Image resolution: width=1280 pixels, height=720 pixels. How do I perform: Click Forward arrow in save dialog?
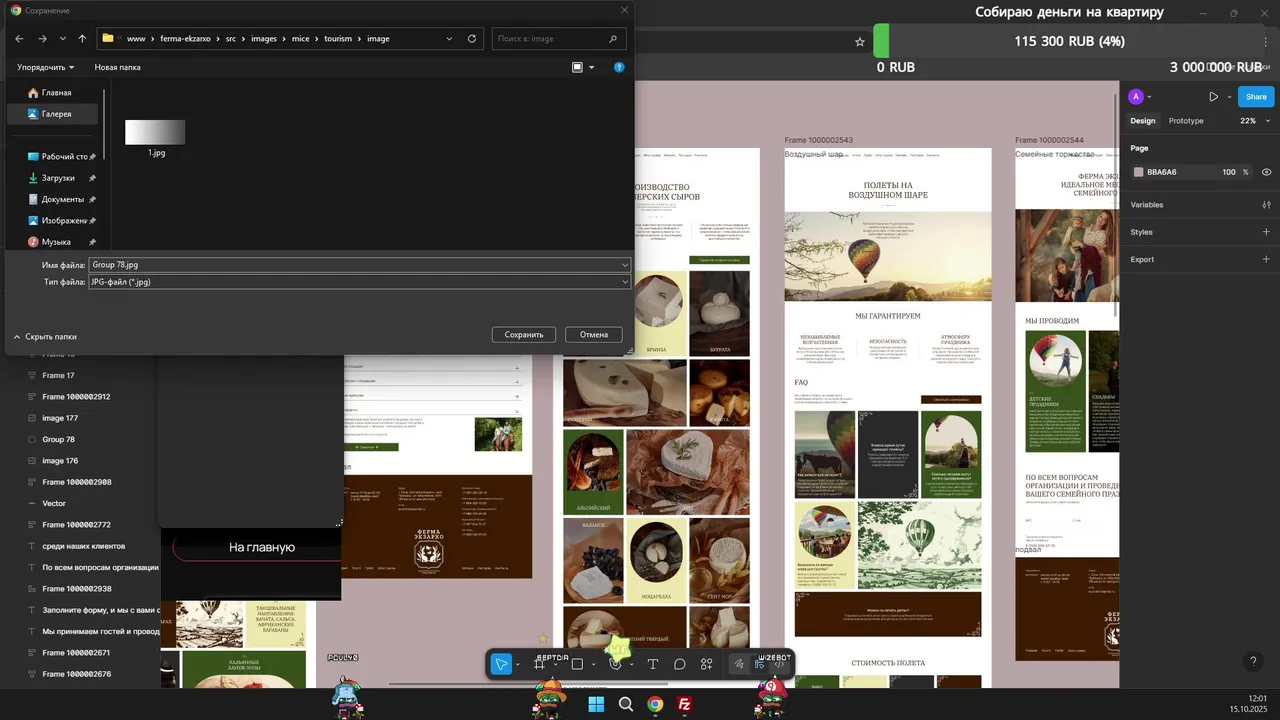42,39
